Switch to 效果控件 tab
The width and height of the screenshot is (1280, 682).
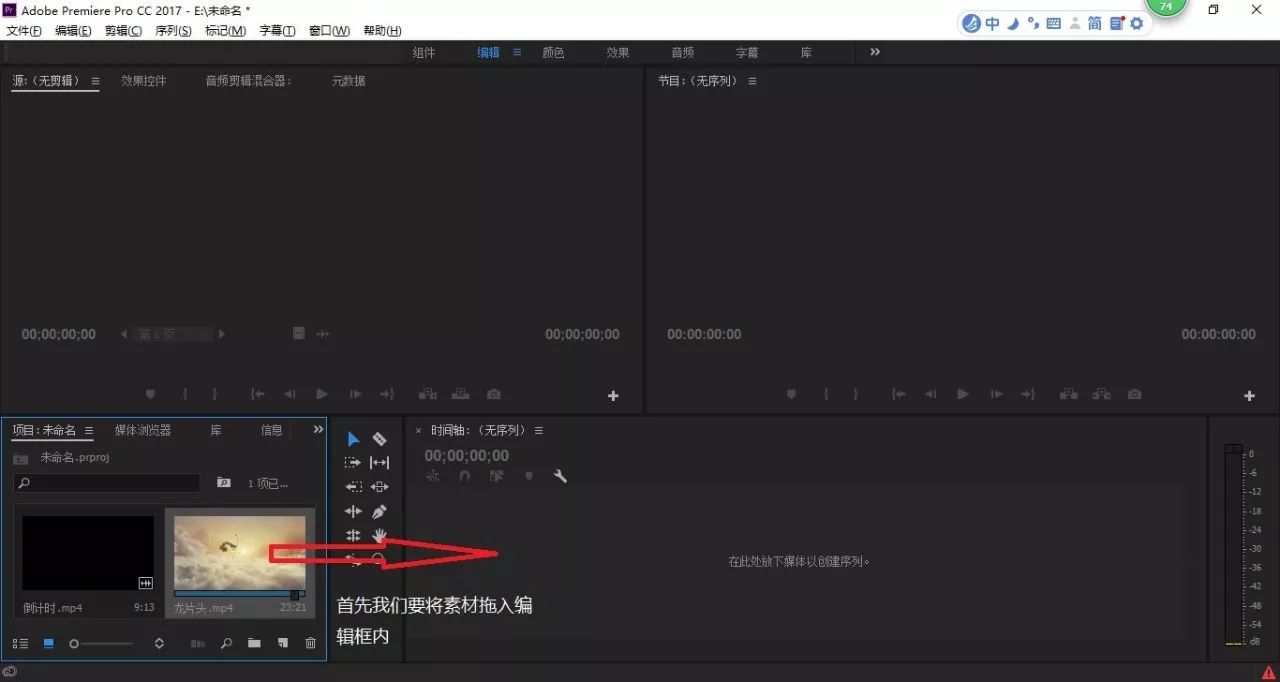[x=143, y=81]
